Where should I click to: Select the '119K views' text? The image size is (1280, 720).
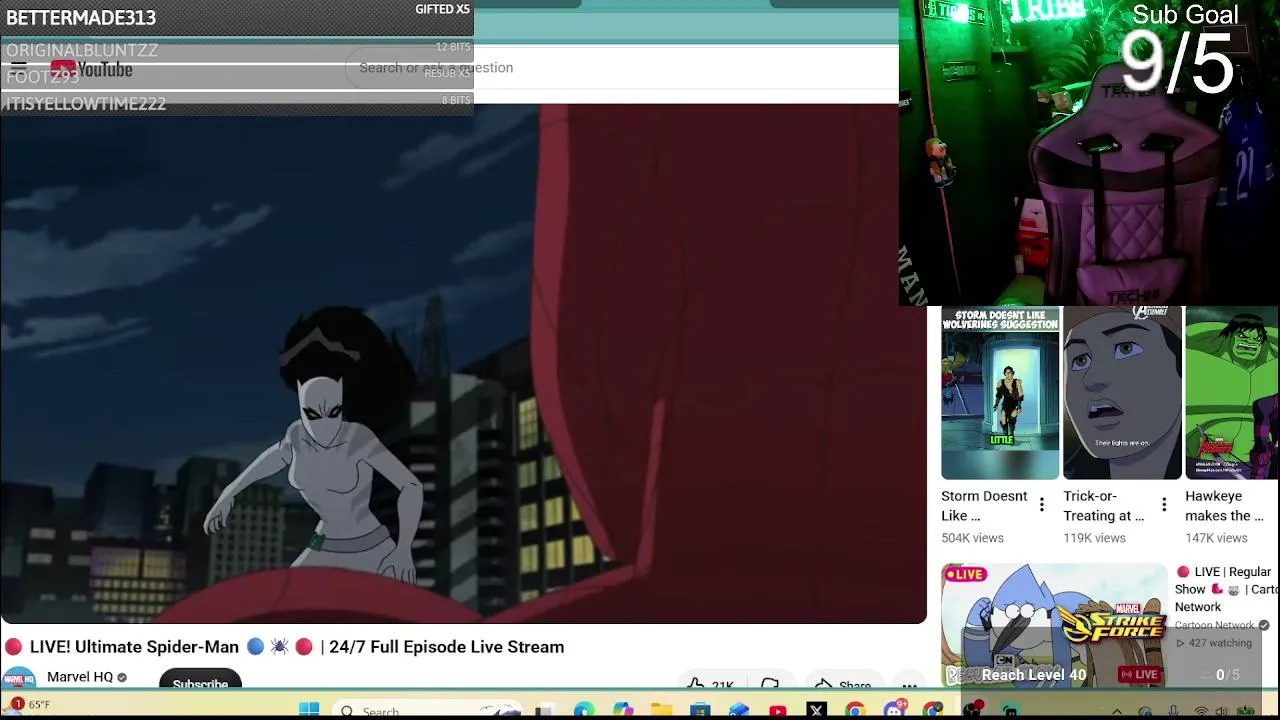pyautogui.click(x=1094, y=538)
